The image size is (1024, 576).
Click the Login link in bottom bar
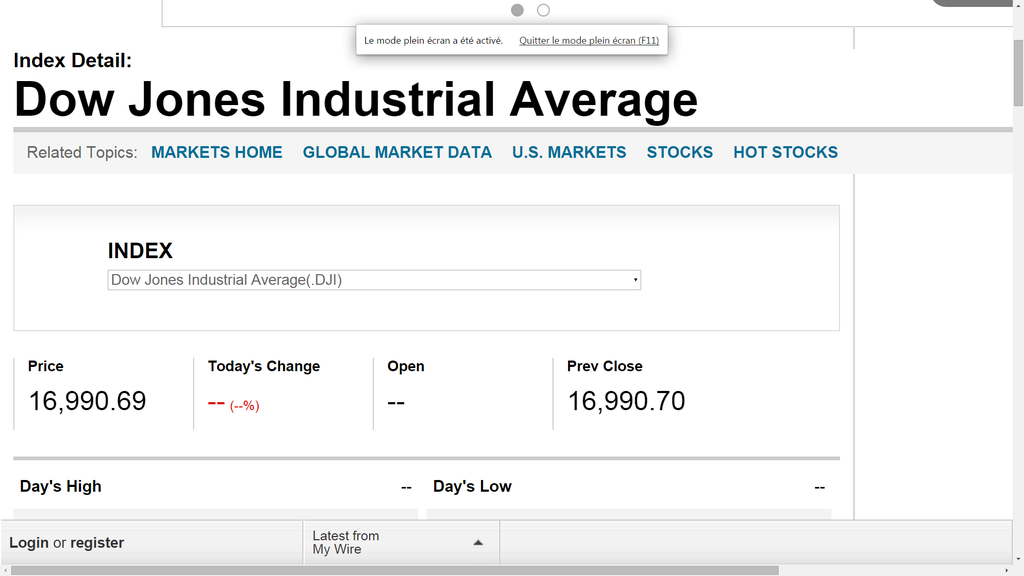tap(29, 543)
